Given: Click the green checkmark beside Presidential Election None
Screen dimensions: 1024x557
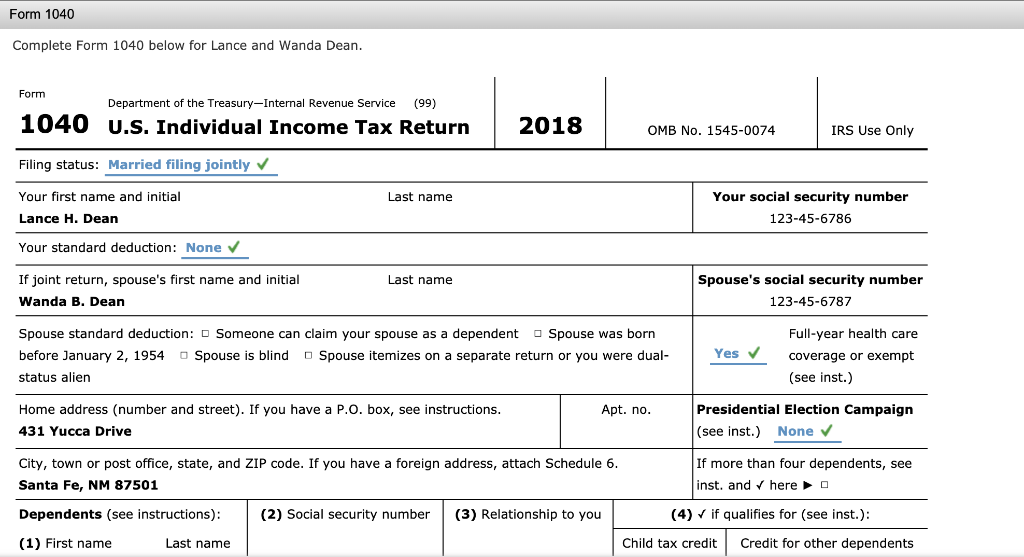Looking at the screenshot, I should (x=826, y=430).
